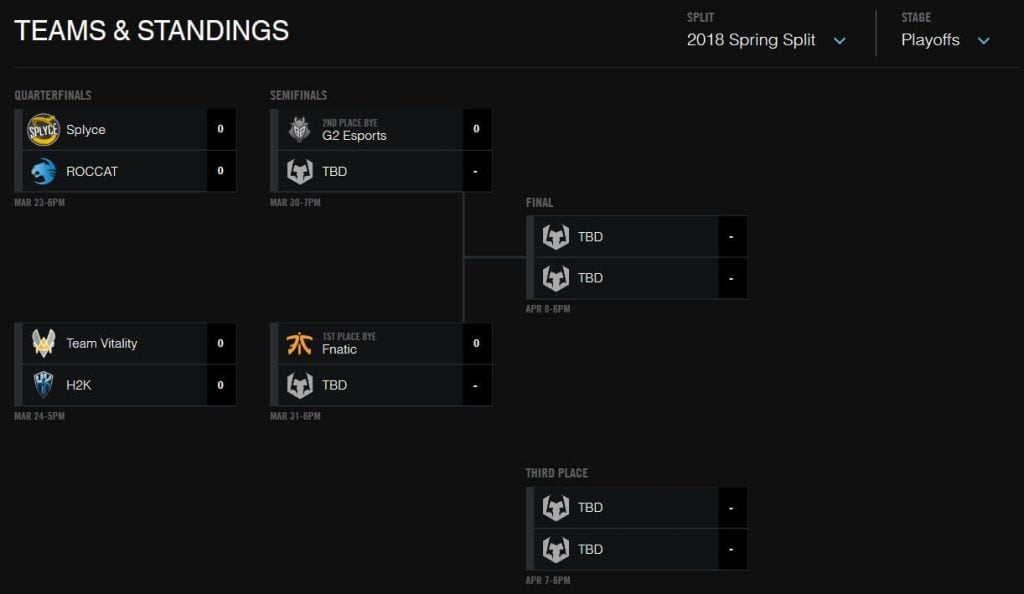Screen dimensions: 1024x594
Task: Click the TEAMS & STANDINGS heading
Action: coord(150,31)
